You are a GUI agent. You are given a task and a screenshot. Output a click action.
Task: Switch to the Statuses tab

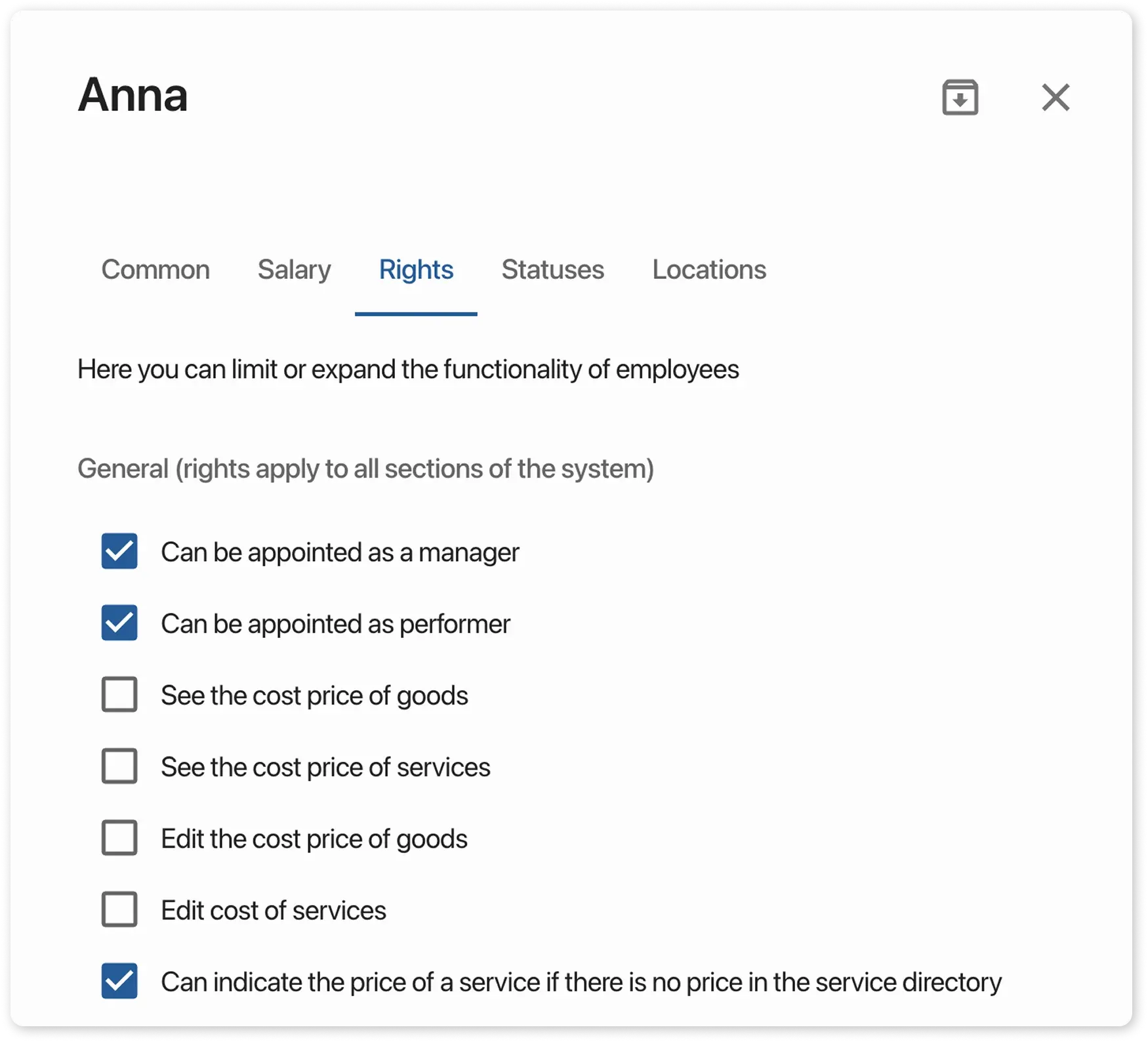(x=552, y=270)
